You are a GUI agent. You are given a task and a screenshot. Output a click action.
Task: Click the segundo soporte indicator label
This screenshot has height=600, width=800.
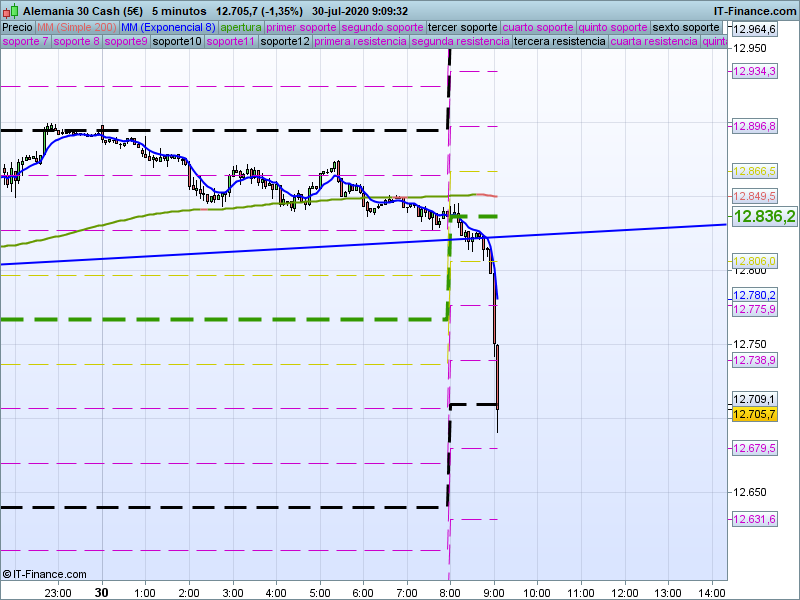[383, 27]
